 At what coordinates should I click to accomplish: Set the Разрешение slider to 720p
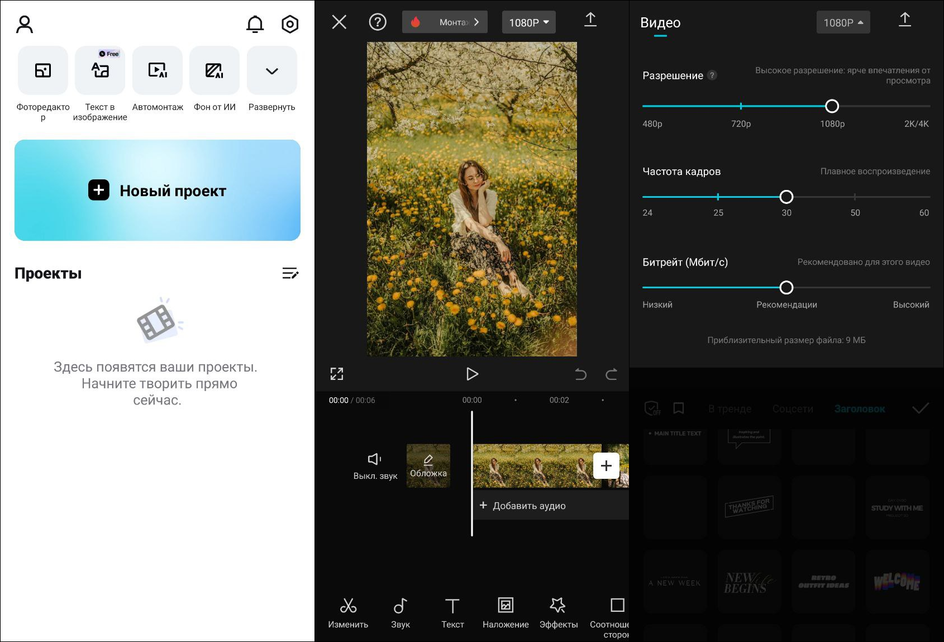pyautogui.click(x=741, y=106)
